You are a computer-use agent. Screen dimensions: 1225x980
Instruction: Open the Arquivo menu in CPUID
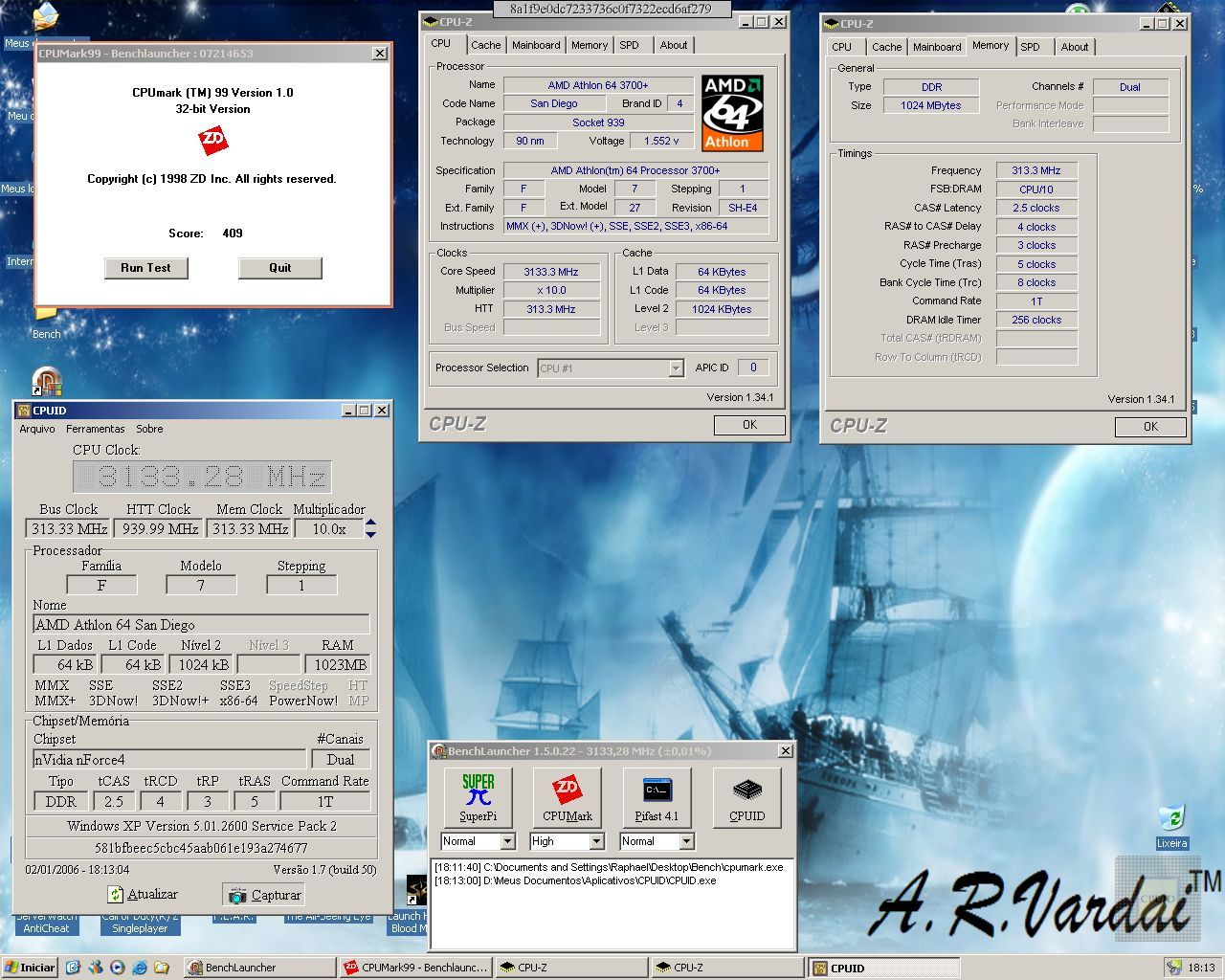click(37, 429)
